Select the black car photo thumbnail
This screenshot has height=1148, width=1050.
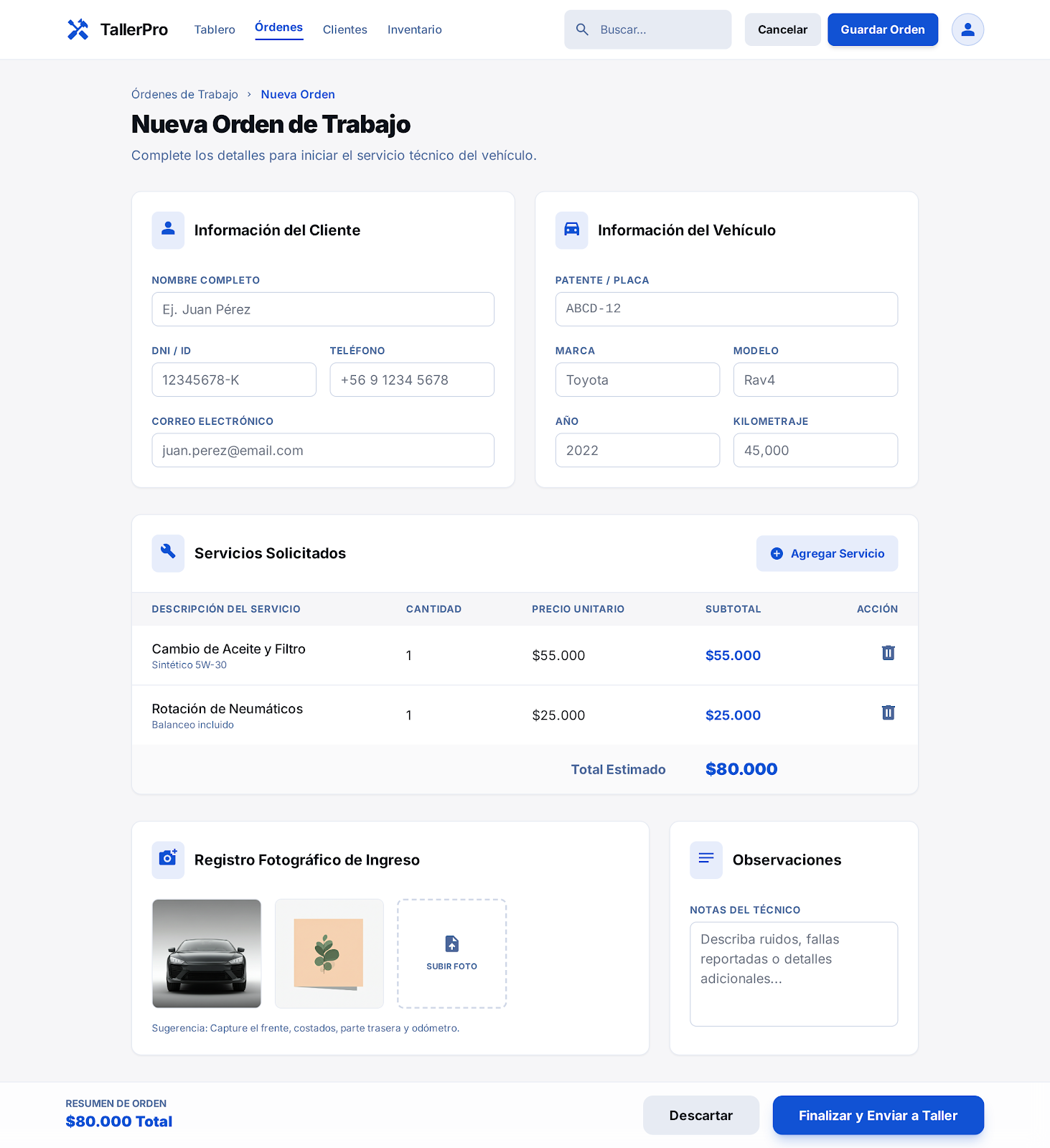pos(207,953)
